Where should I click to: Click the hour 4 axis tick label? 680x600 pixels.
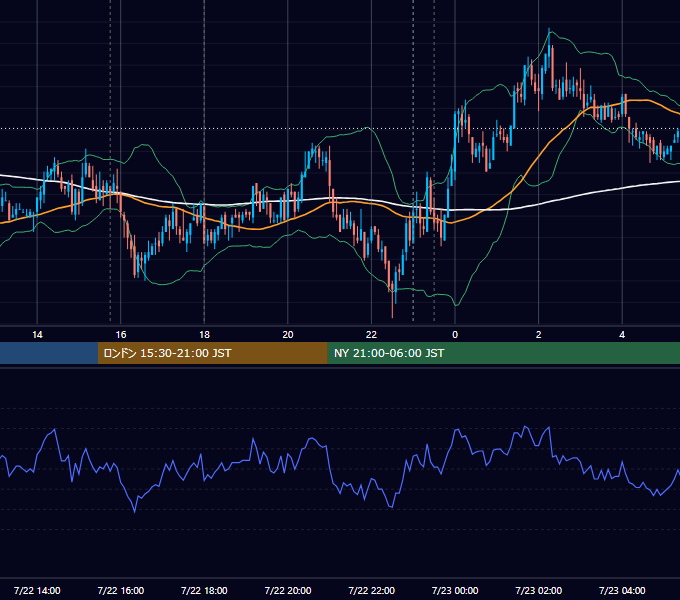click(x=622, y=334)
